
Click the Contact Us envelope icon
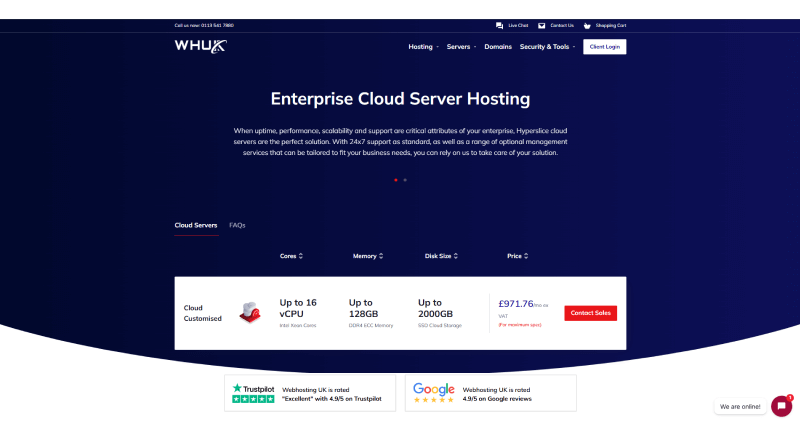(x=542, y=25)
